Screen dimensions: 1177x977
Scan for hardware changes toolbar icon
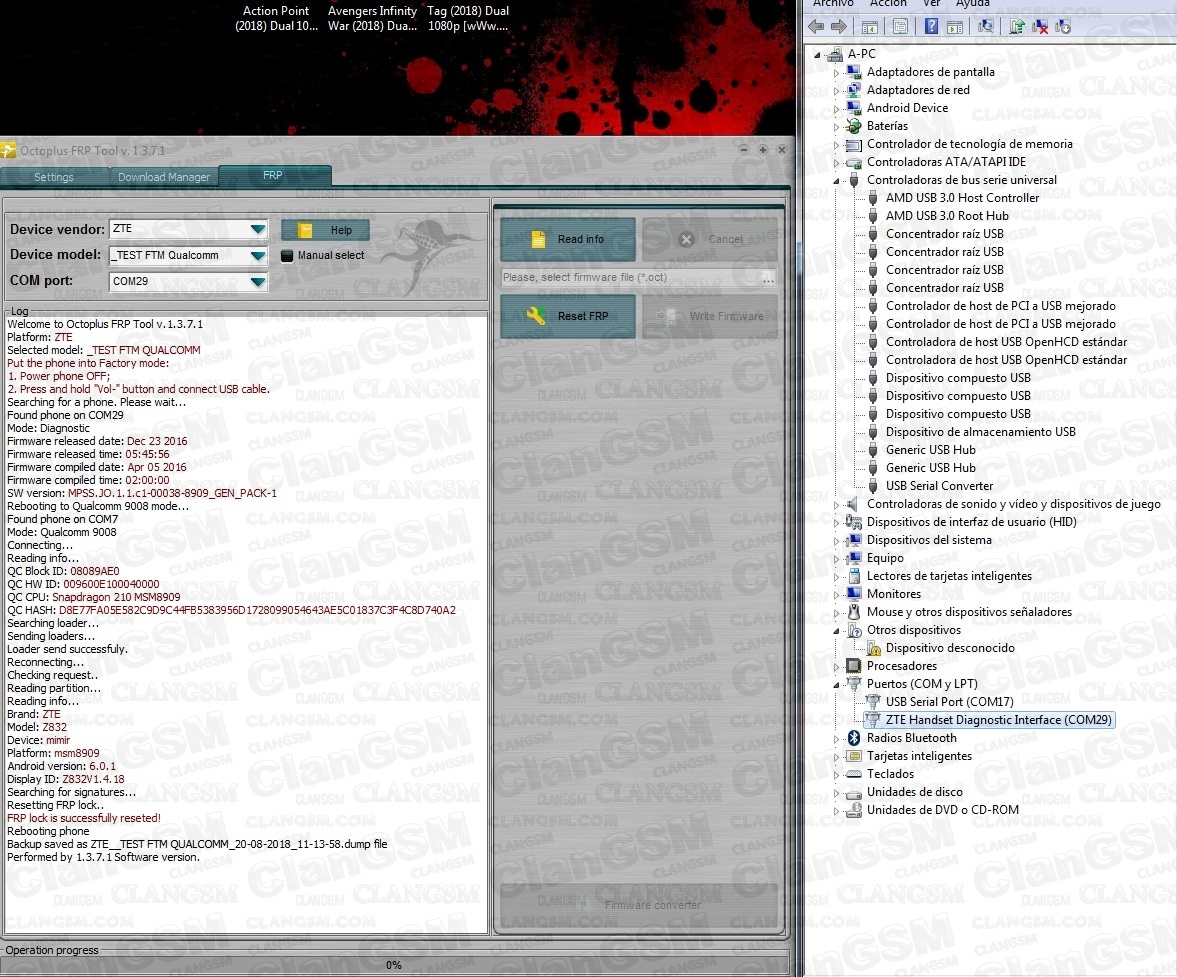tap(986, 27)
